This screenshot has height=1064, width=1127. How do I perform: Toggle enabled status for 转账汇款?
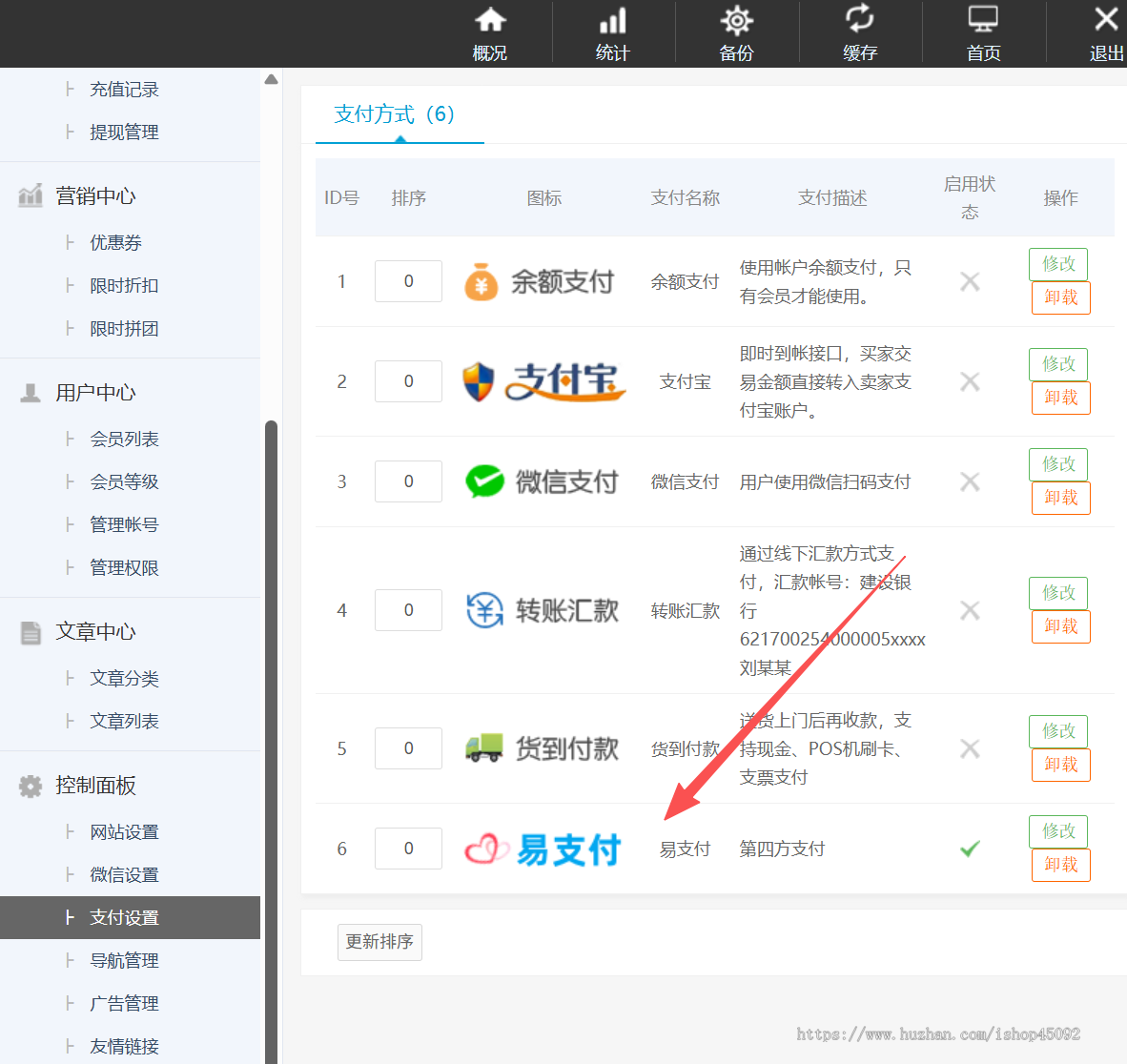tap(970, 610)
